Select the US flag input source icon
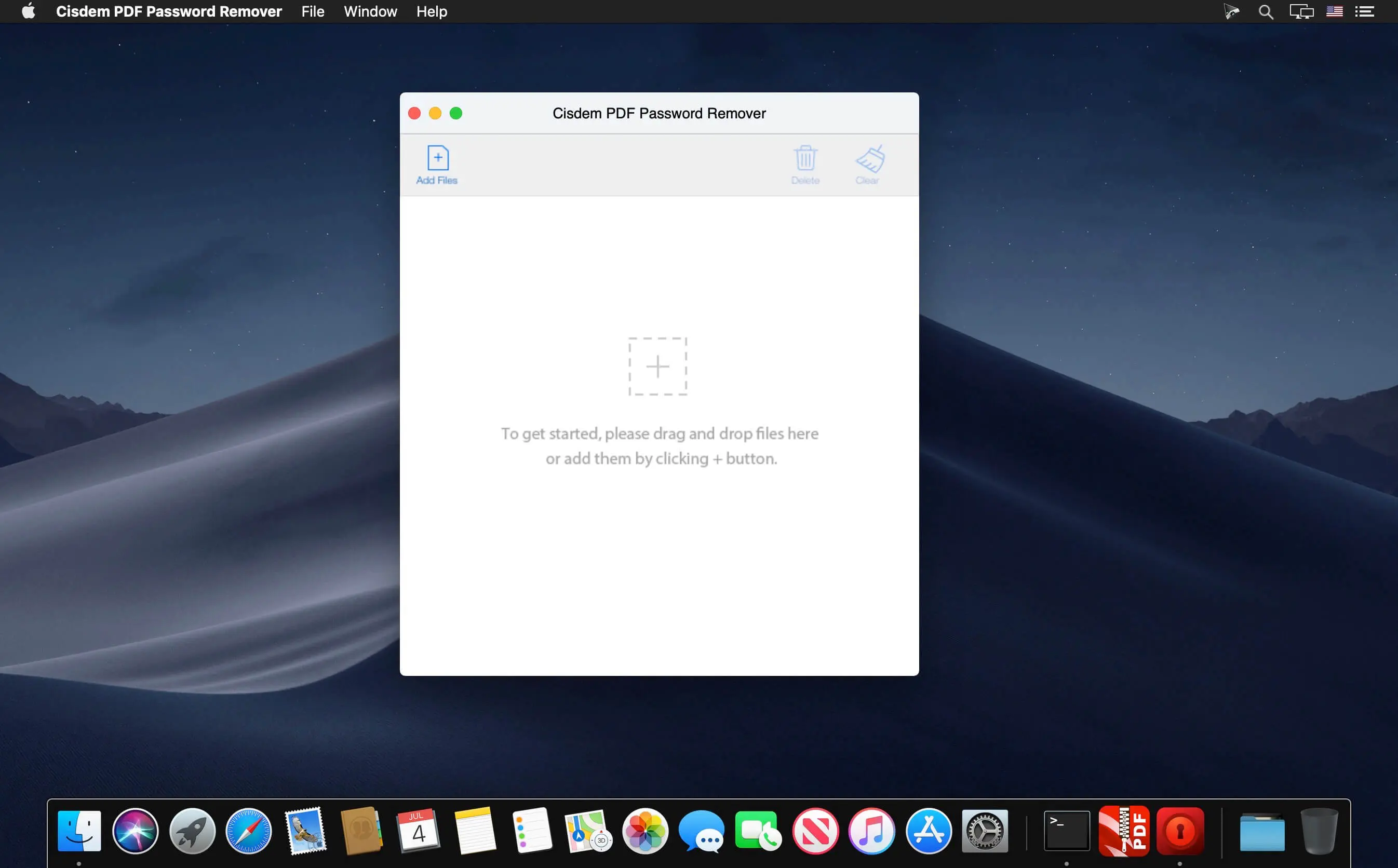 point(1334,11)
